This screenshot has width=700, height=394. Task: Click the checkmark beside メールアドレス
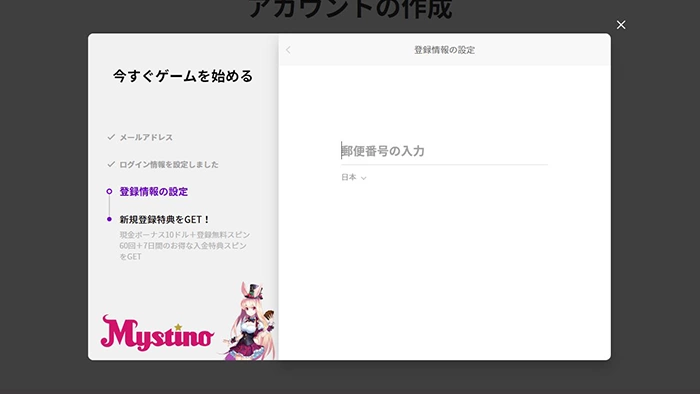tap(111, 137)
